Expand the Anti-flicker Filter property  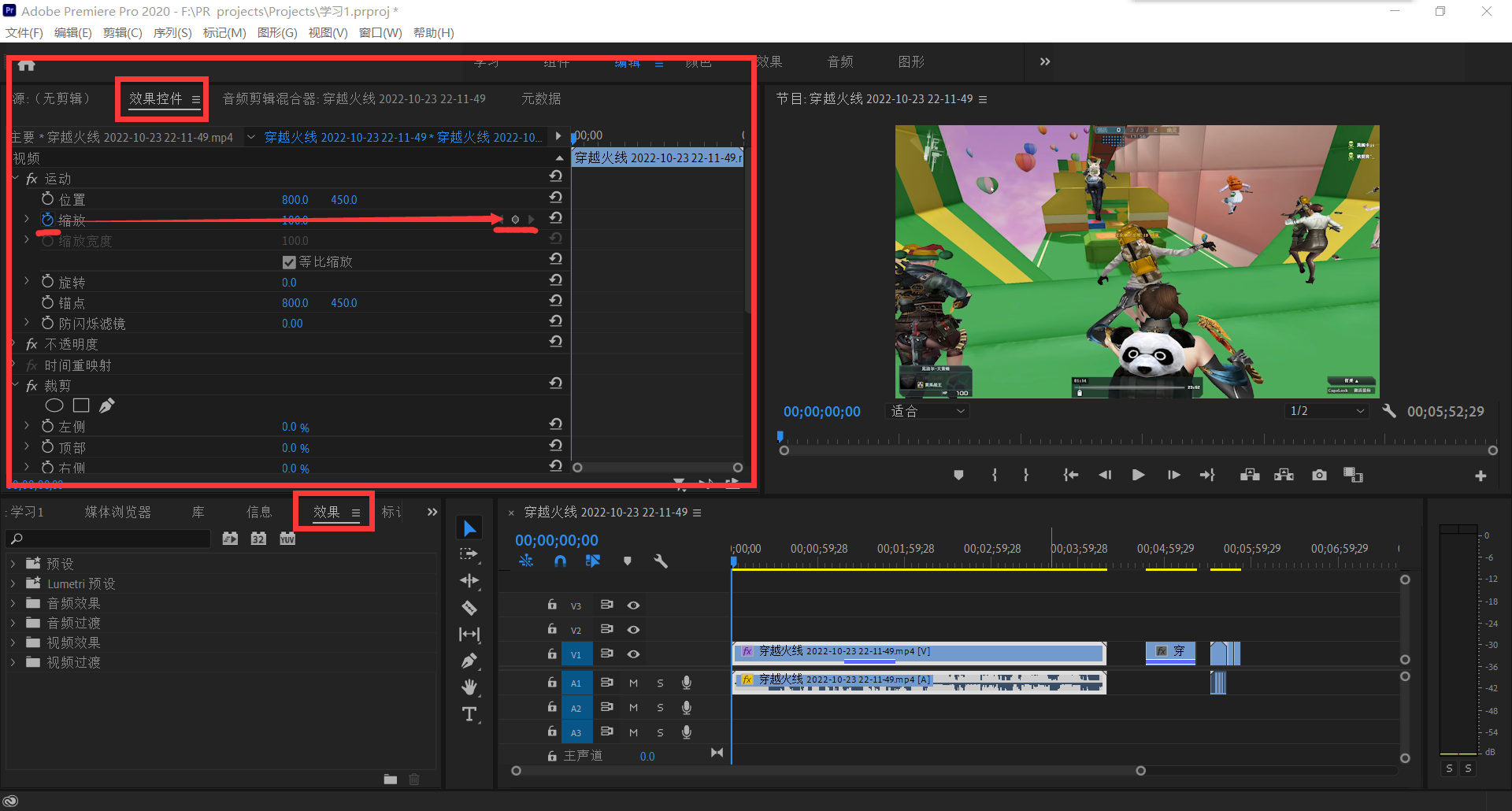(27, 323)
